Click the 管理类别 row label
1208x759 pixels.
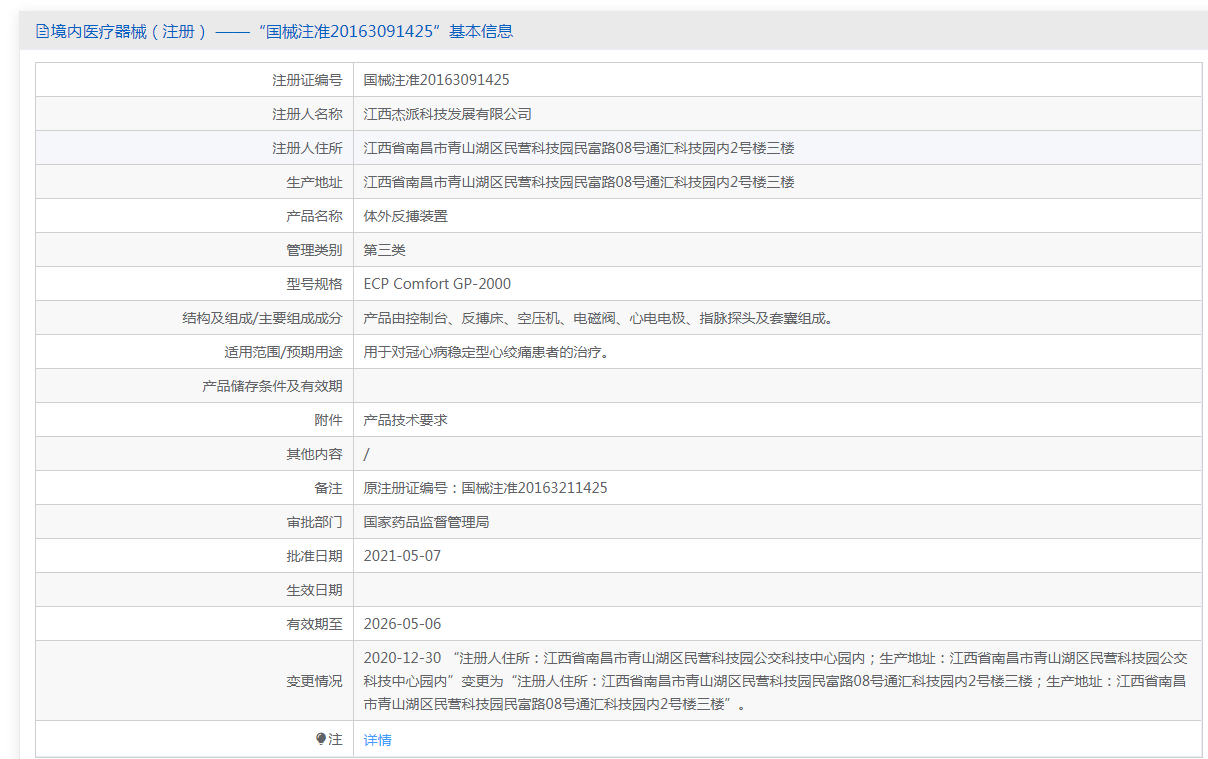314,250
